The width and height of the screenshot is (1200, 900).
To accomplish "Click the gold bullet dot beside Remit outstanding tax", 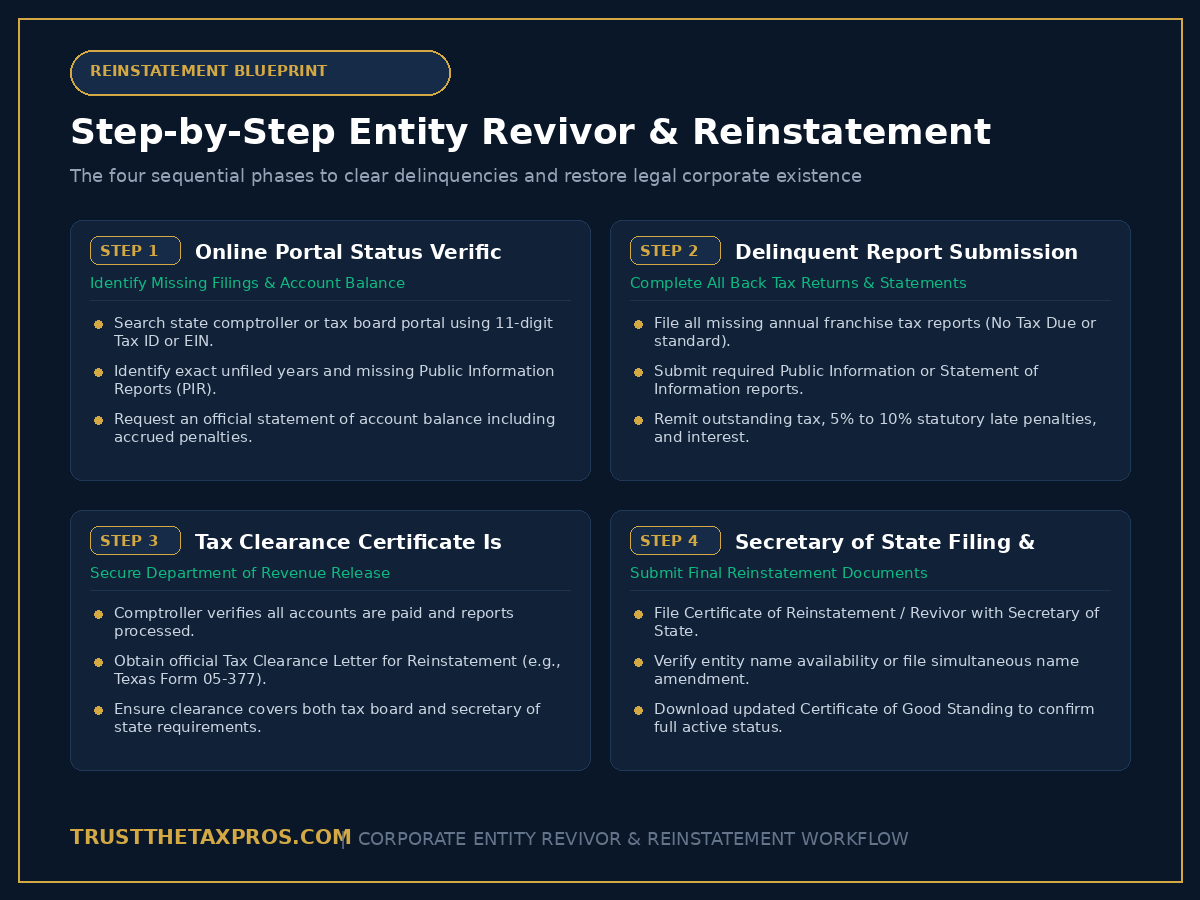I will click(638, 420).
